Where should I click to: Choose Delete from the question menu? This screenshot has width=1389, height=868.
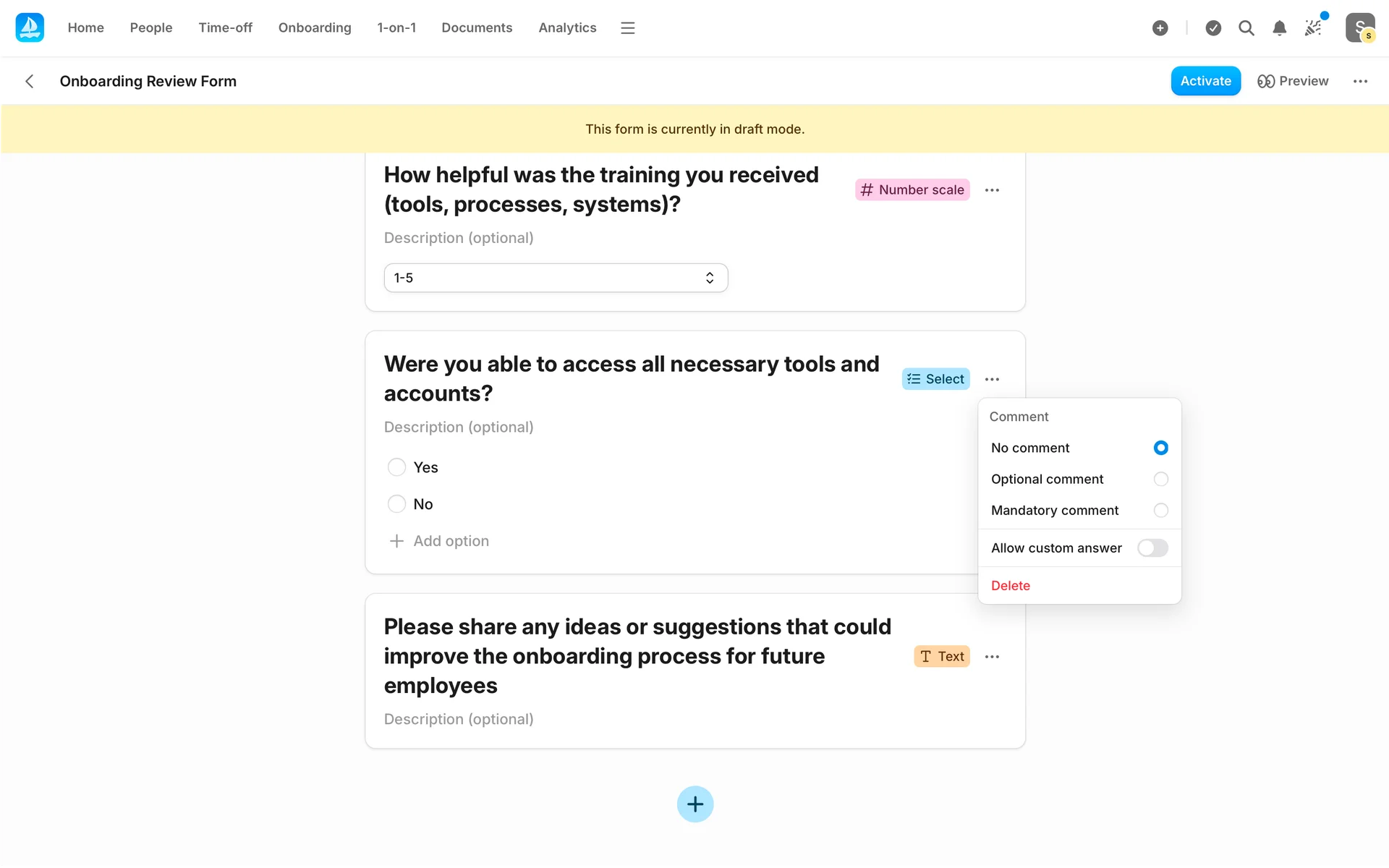1010,585
